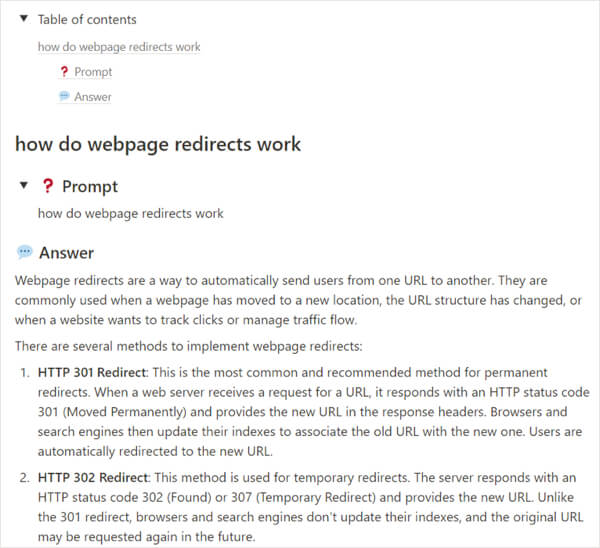The width and height of the screenshot is (600, 548).
Task: Click the Prompt section heading text
Action: (90, 186)
